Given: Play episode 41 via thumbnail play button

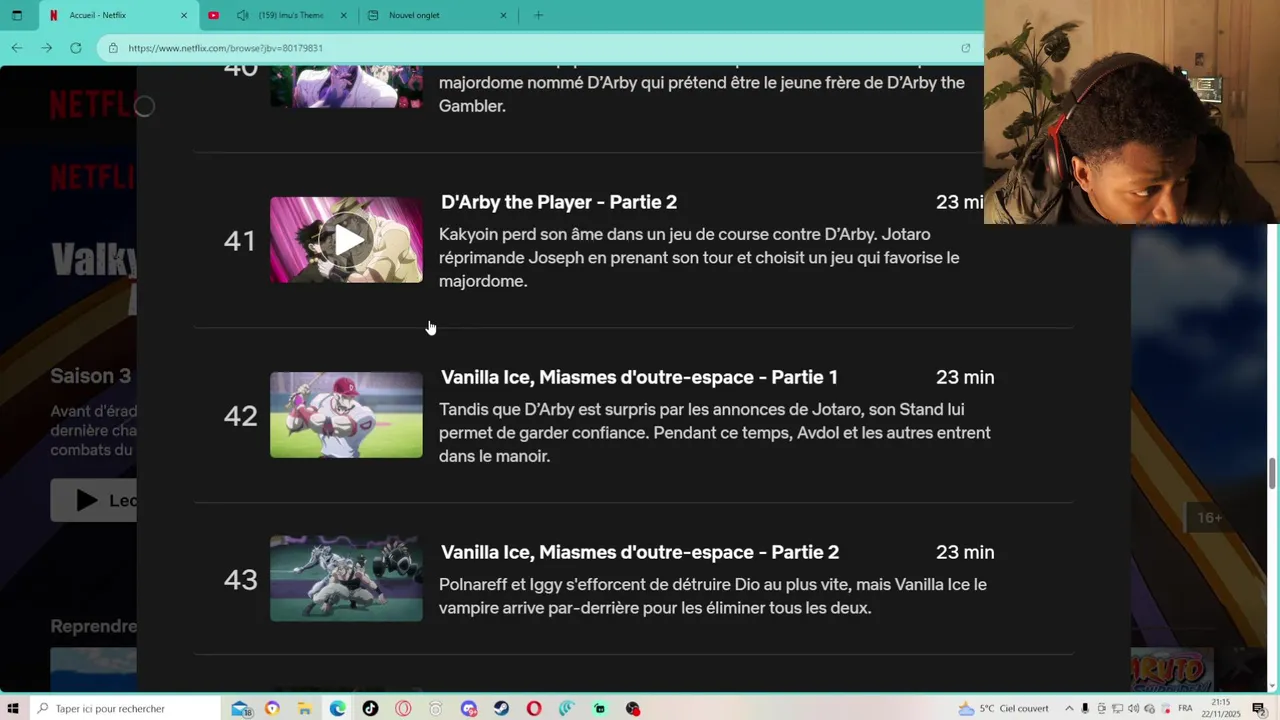Looking at the screenshot, I should [347, 240].
